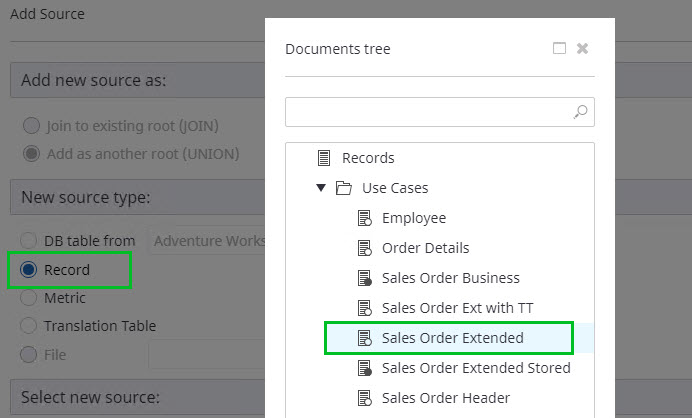Click the Documents tree search field

(x=428, y=112)
